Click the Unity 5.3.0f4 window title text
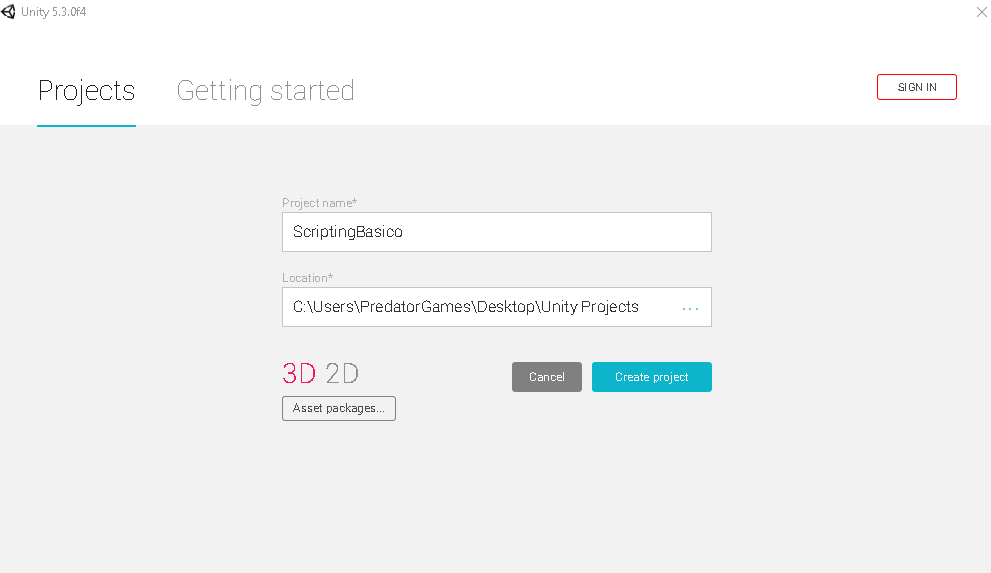The height and width of the screenshot is (573, 991). pos(54,12)
